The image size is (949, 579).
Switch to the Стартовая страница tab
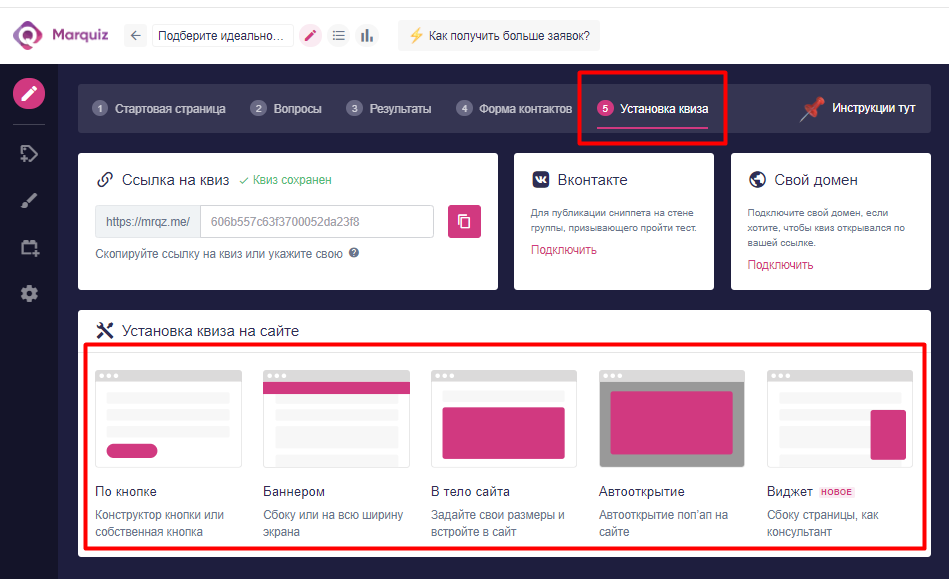159,109
